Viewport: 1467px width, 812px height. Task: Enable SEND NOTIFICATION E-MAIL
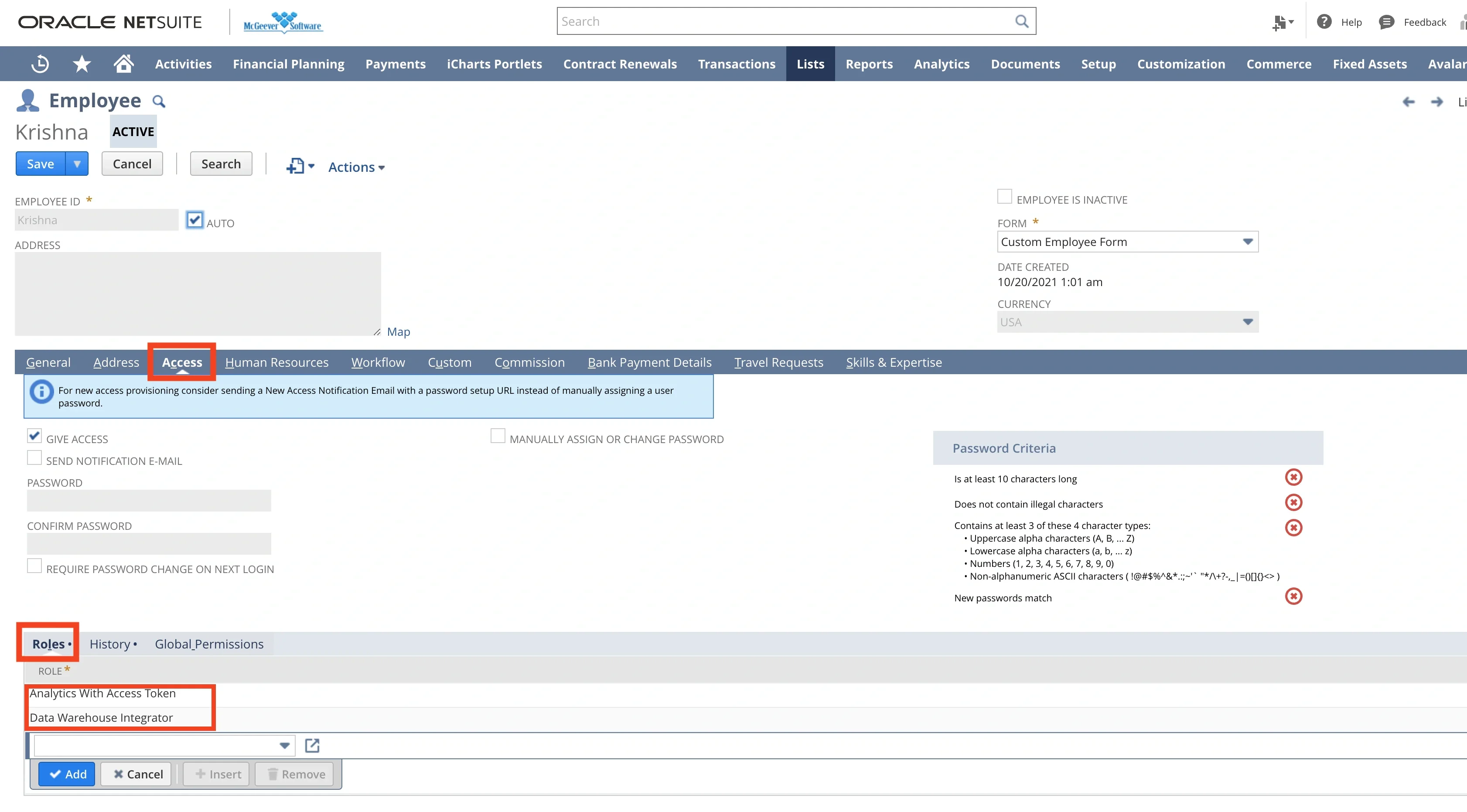(34, 457)
